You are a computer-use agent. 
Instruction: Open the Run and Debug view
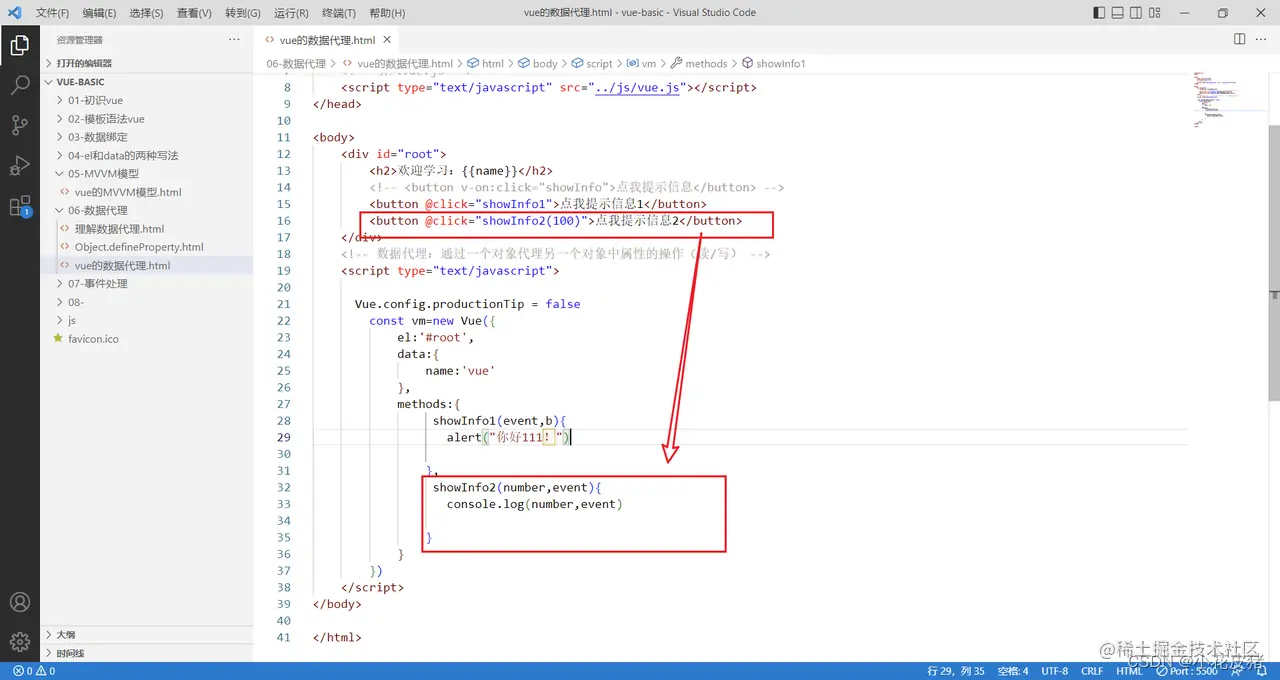point(19,166)
